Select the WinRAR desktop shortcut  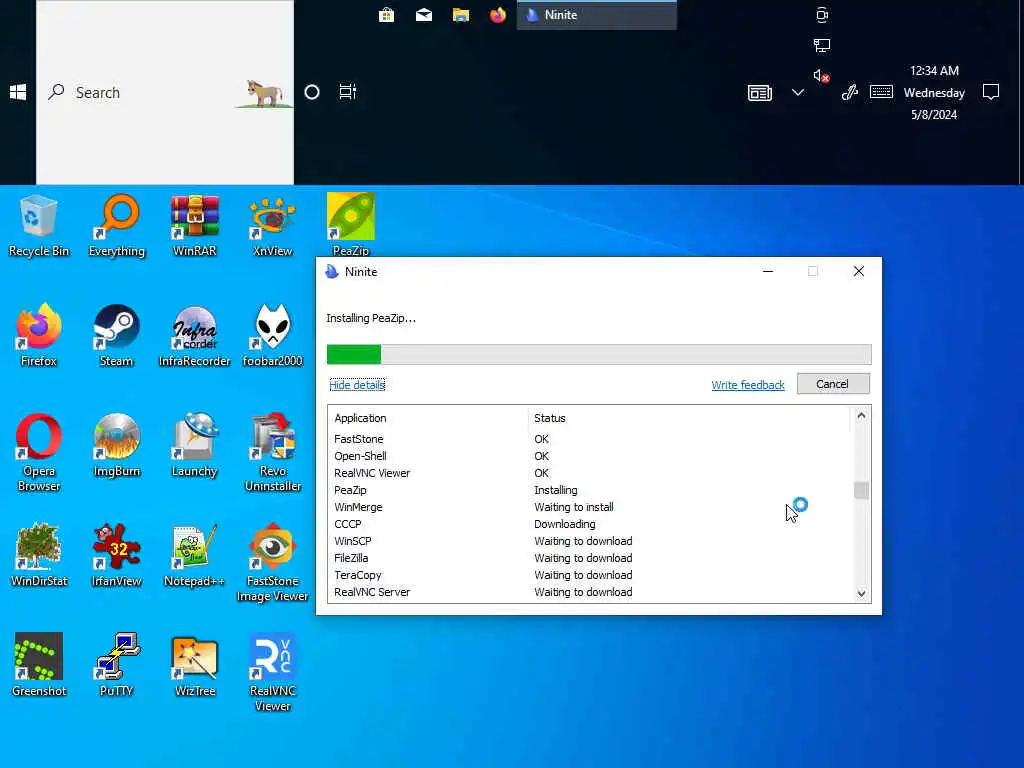coord(195,225)
